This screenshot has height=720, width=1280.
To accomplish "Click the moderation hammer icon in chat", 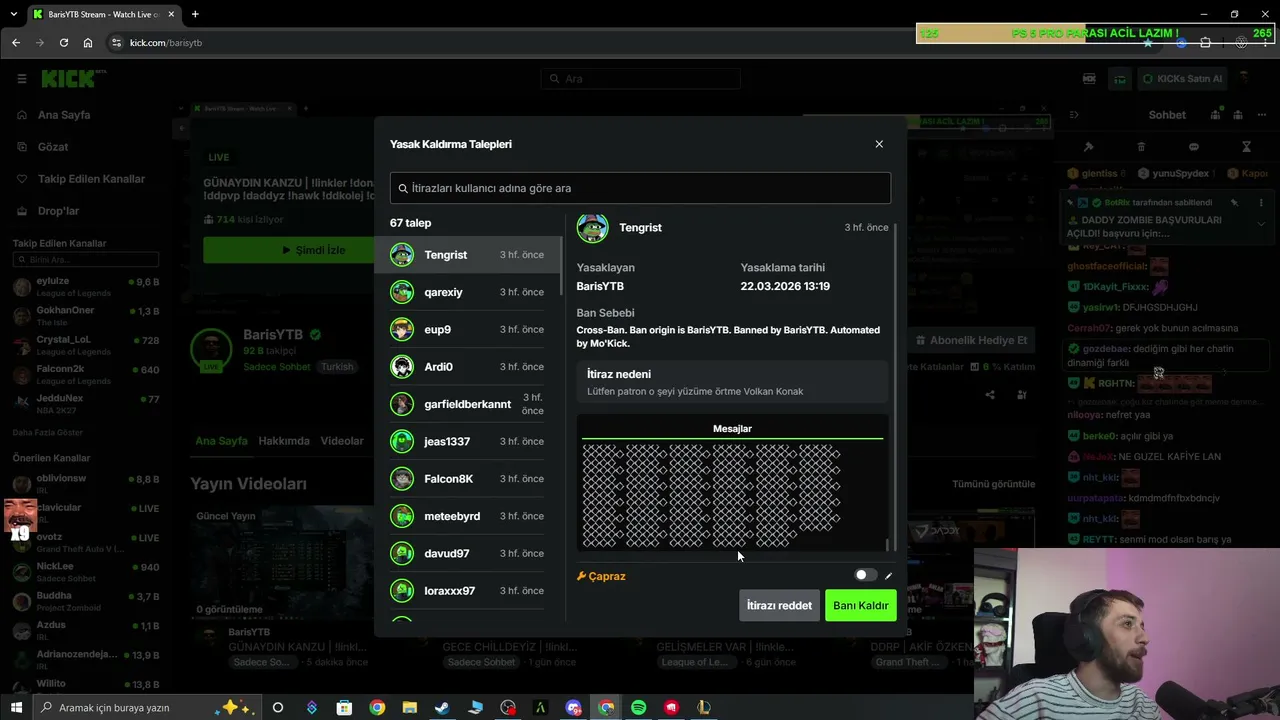I will click(x=1089, y=147).
